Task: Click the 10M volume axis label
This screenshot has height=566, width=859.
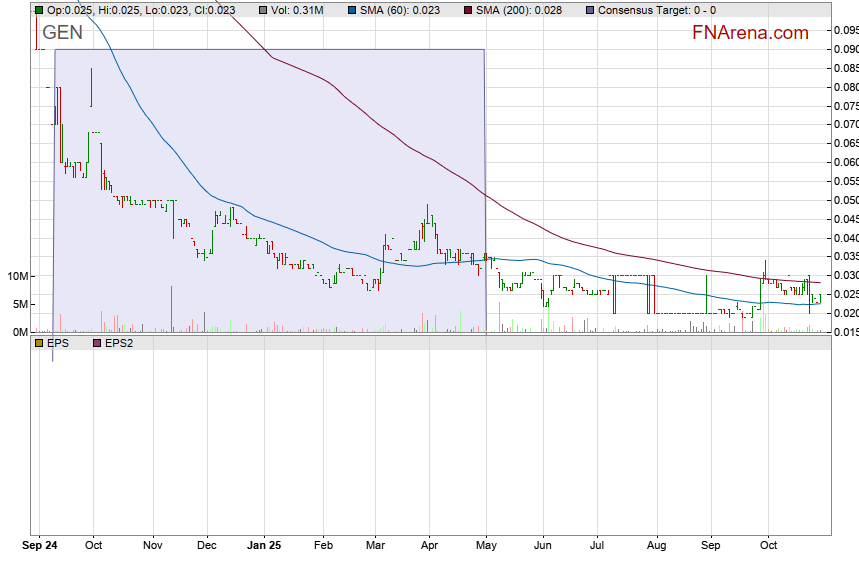Action: click(x=15, y=276)
